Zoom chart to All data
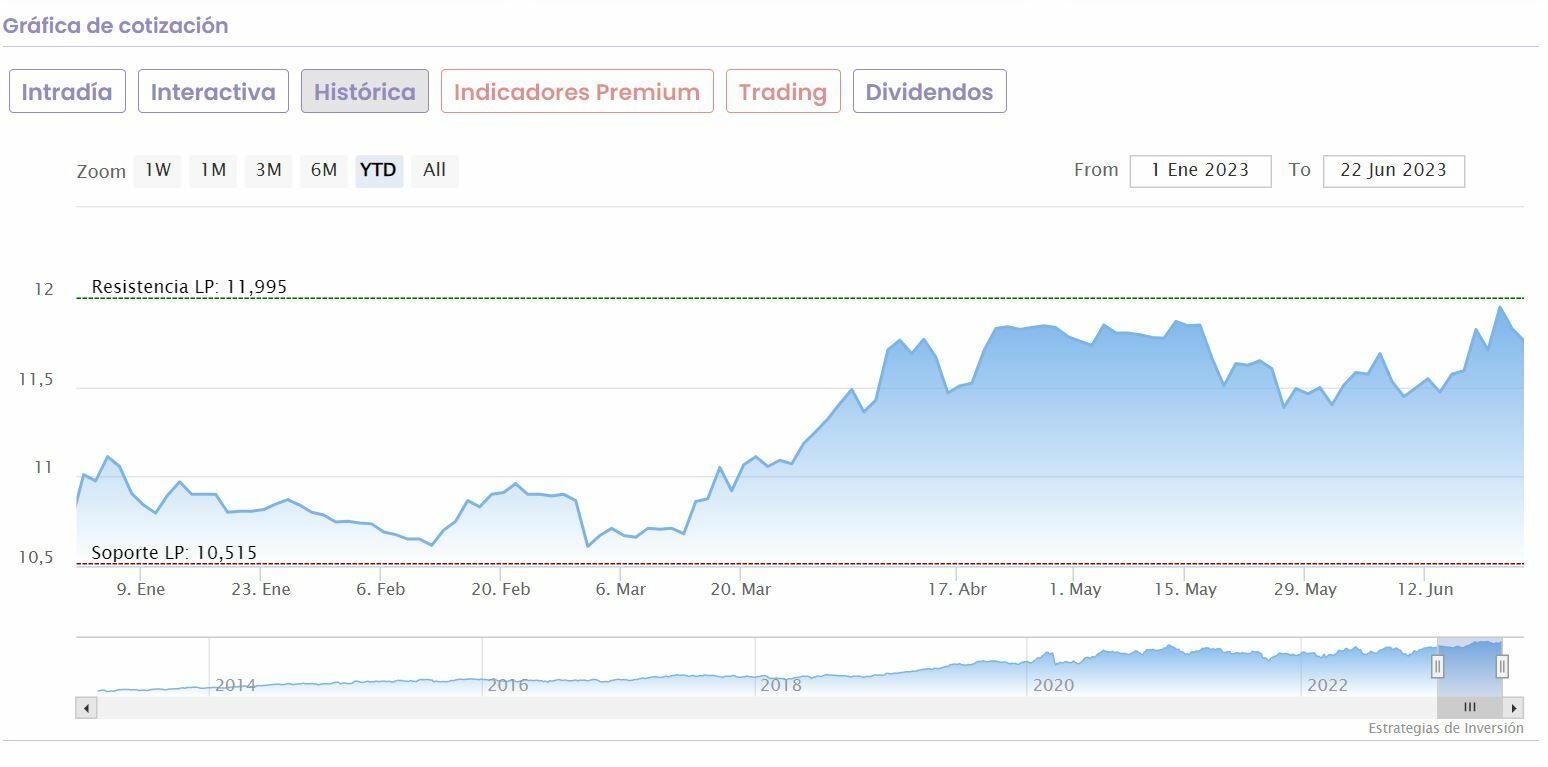This screenshot has height=767, width=1548. pyautogui.click(x=434, y=170)
